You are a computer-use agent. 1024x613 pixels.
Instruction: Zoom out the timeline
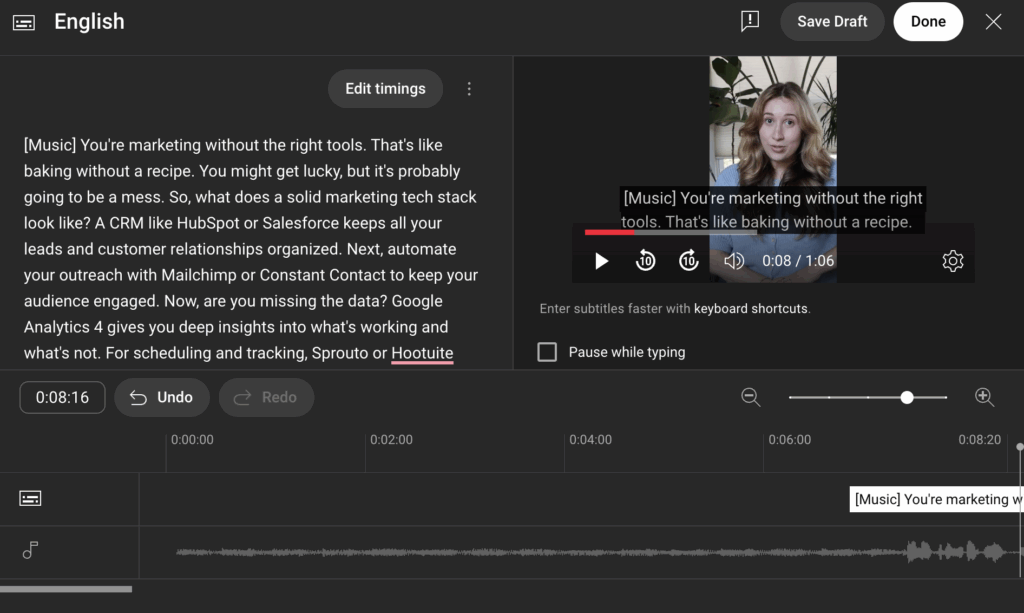tap(750, 397)
